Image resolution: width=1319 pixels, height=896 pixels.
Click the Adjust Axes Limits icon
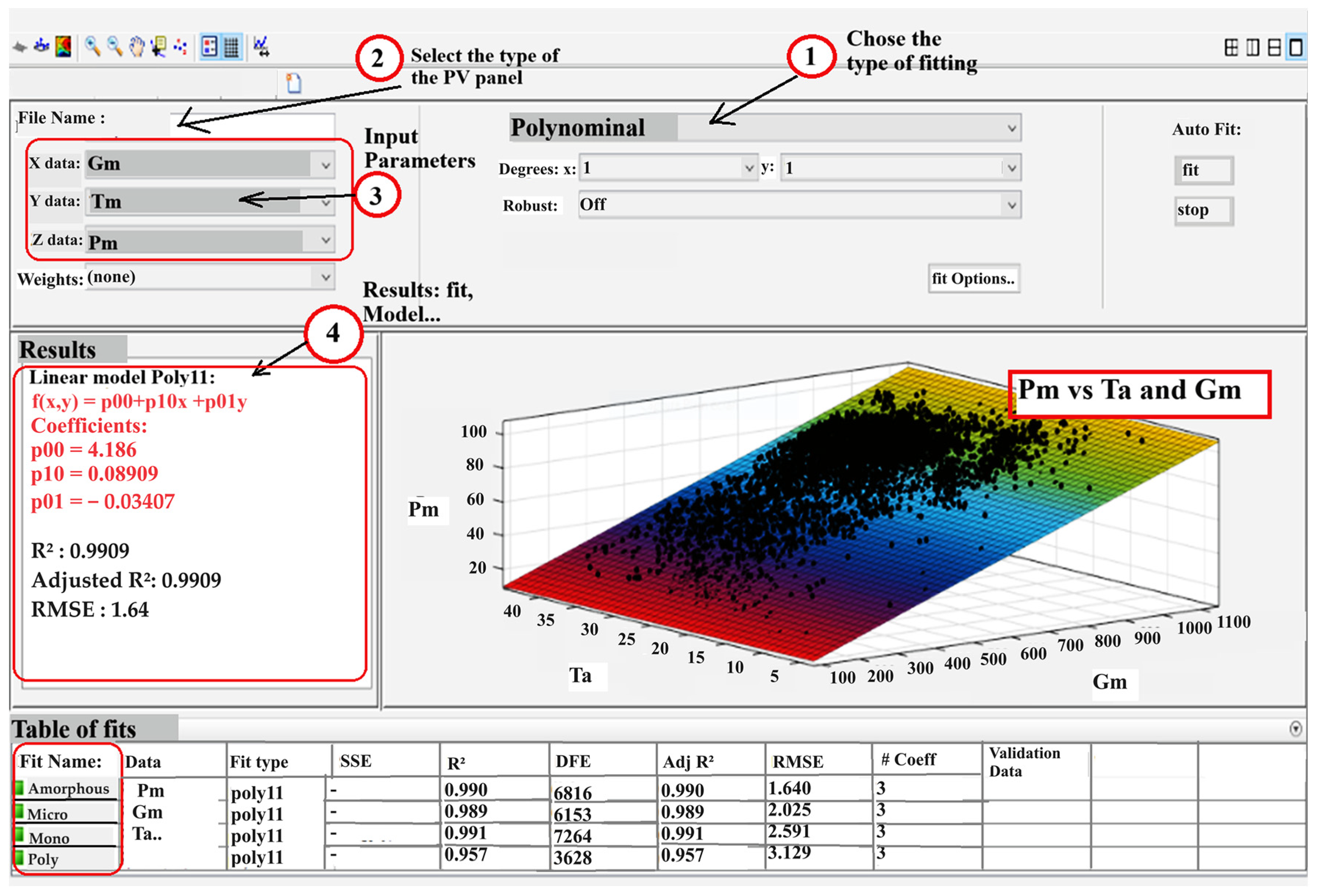click(261, 47)
